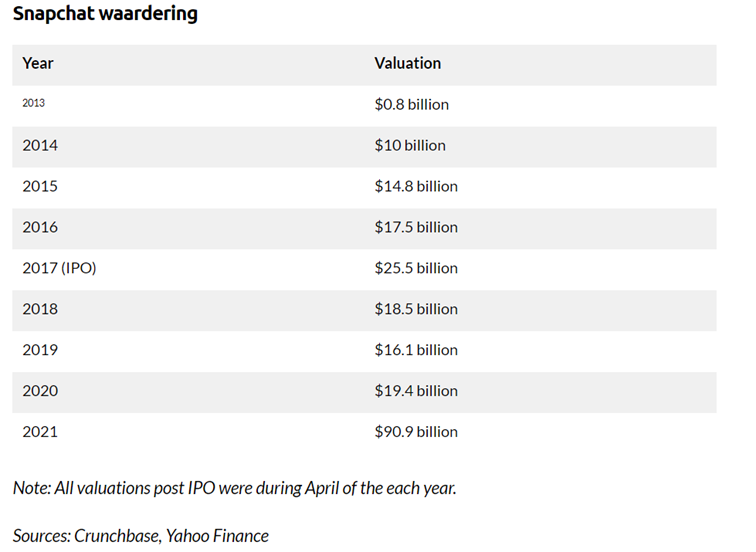Click the $14.8 billion value

point(416,186)
